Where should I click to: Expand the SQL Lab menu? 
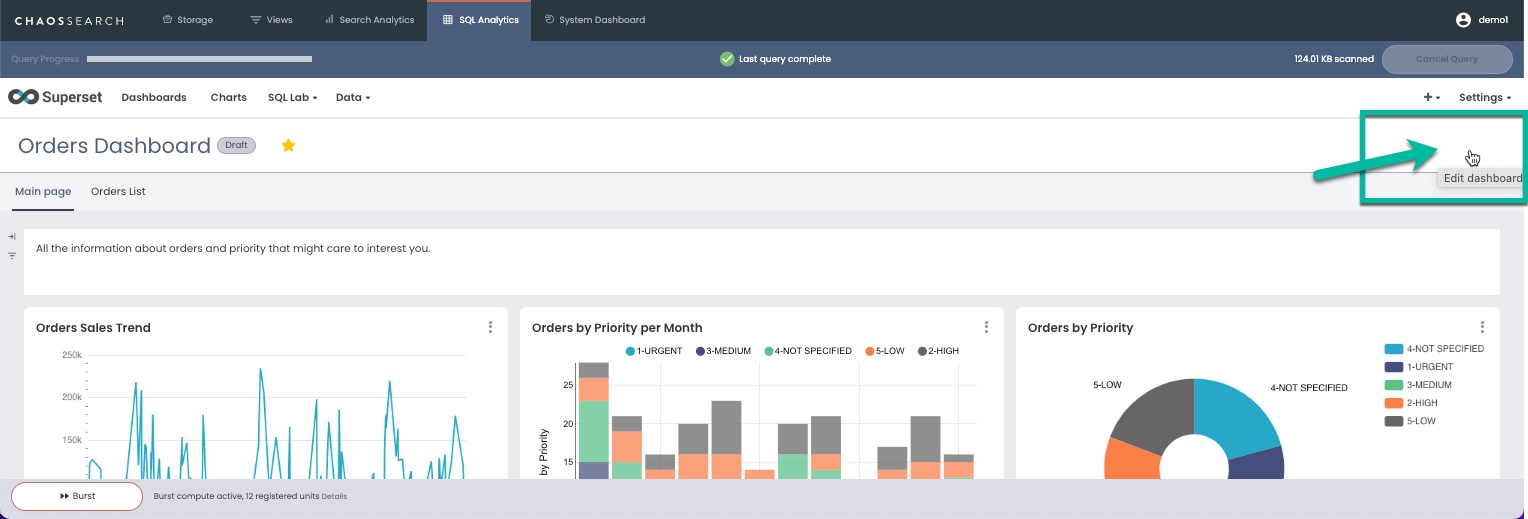292,97
